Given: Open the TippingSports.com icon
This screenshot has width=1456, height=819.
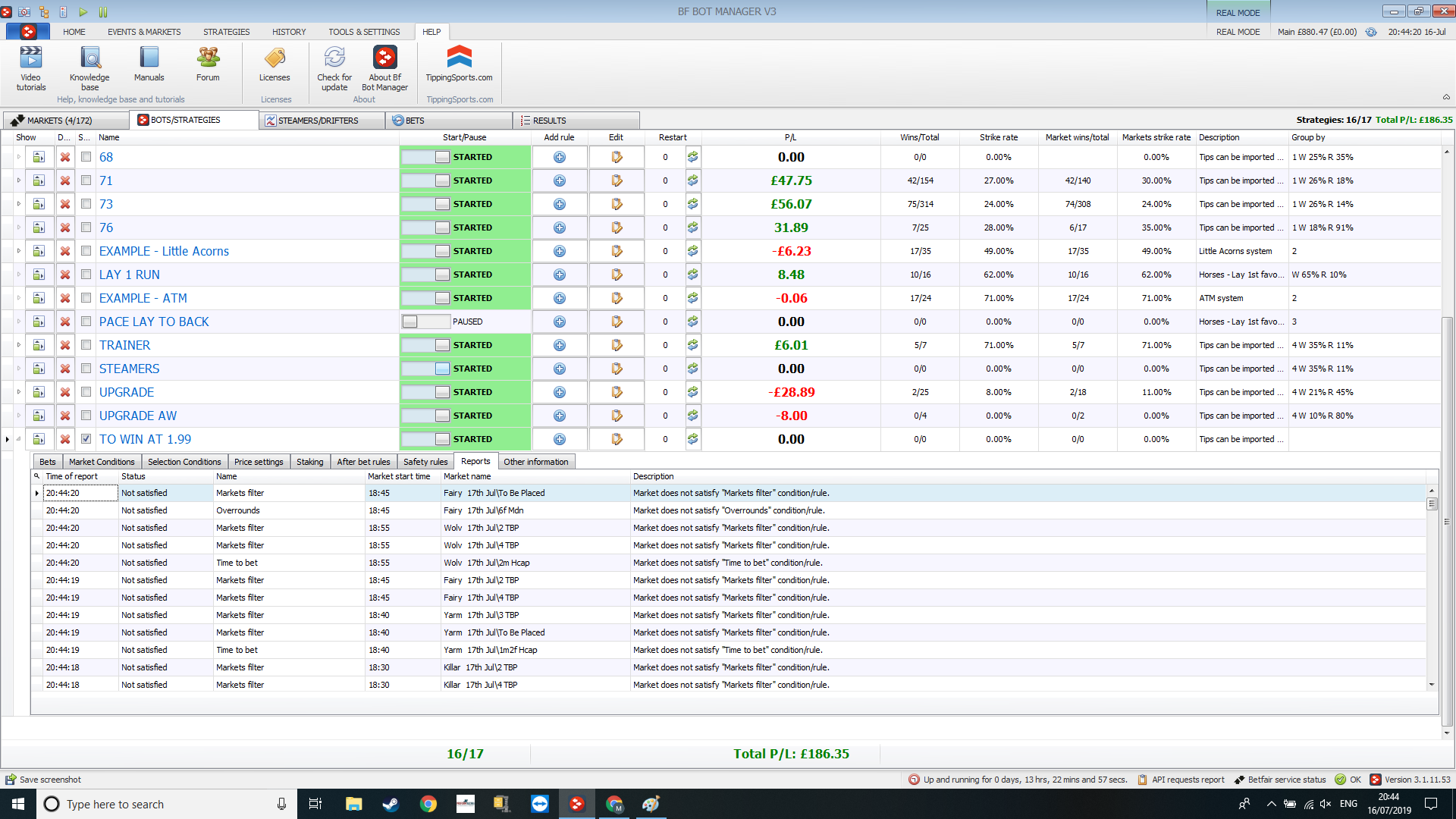Looking at the screenshot, I should (459, 64).
